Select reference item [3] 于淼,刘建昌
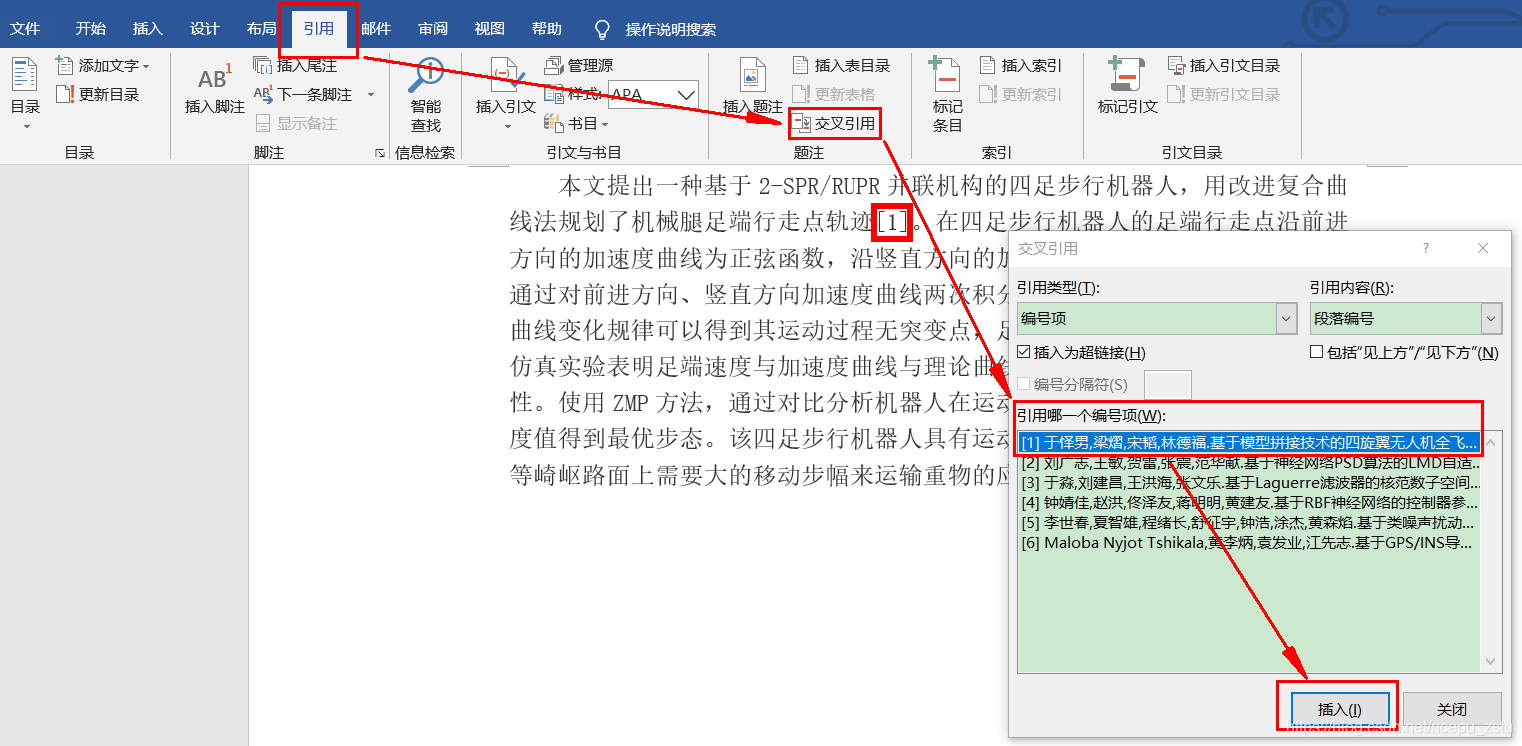 coord(1248,483)
